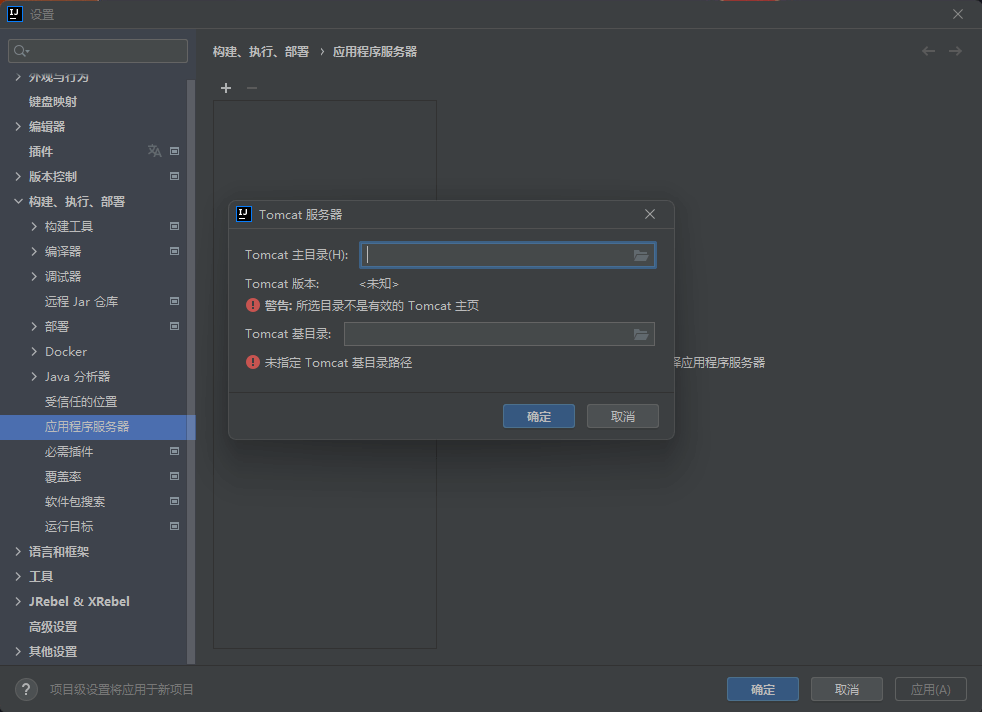The width and height of the screenshot is (982, 712).
Task: Click project-level icon next to 插件
Action: pos(175,151)
